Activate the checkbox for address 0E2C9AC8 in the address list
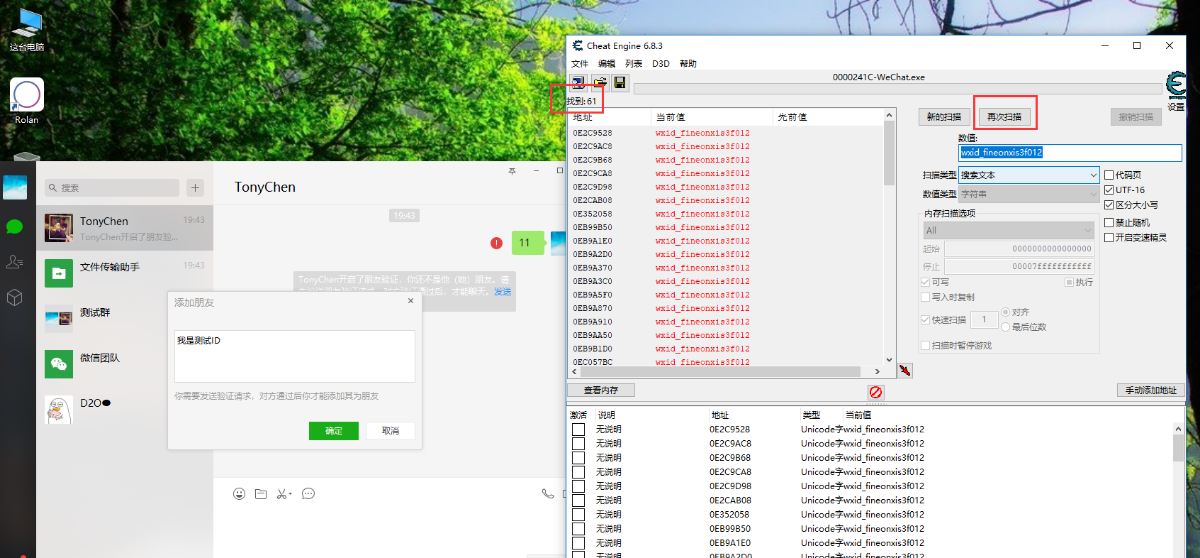The image size is (1200, 558). pyautogui.click(x=578, y=443)
